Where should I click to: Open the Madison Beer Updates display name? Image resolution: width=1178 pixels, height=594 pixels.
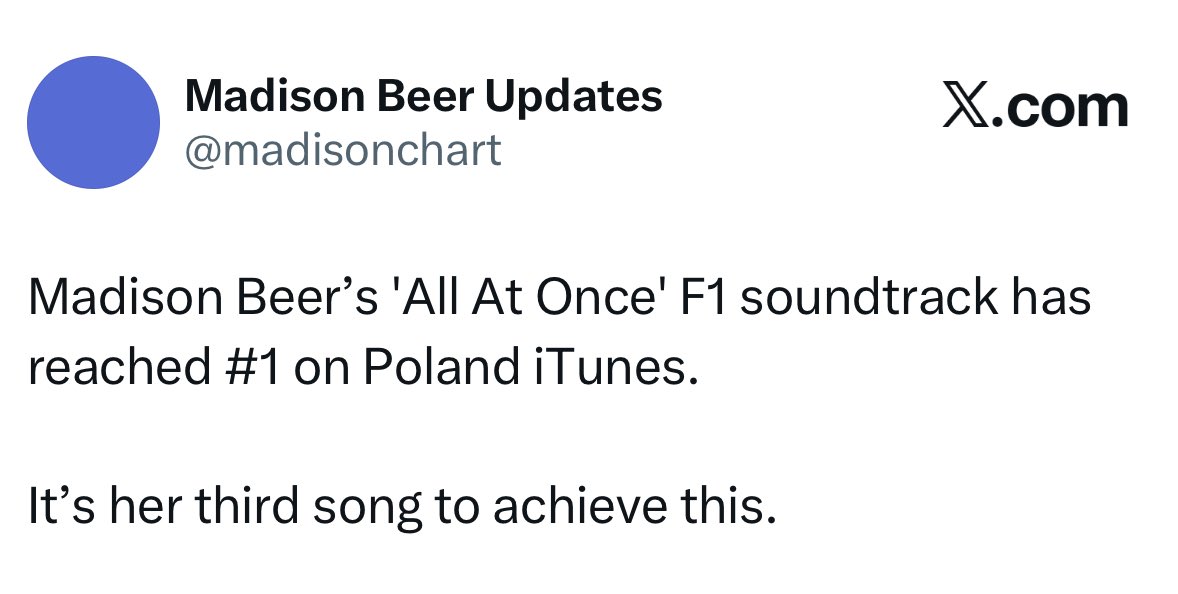[423, 96]
